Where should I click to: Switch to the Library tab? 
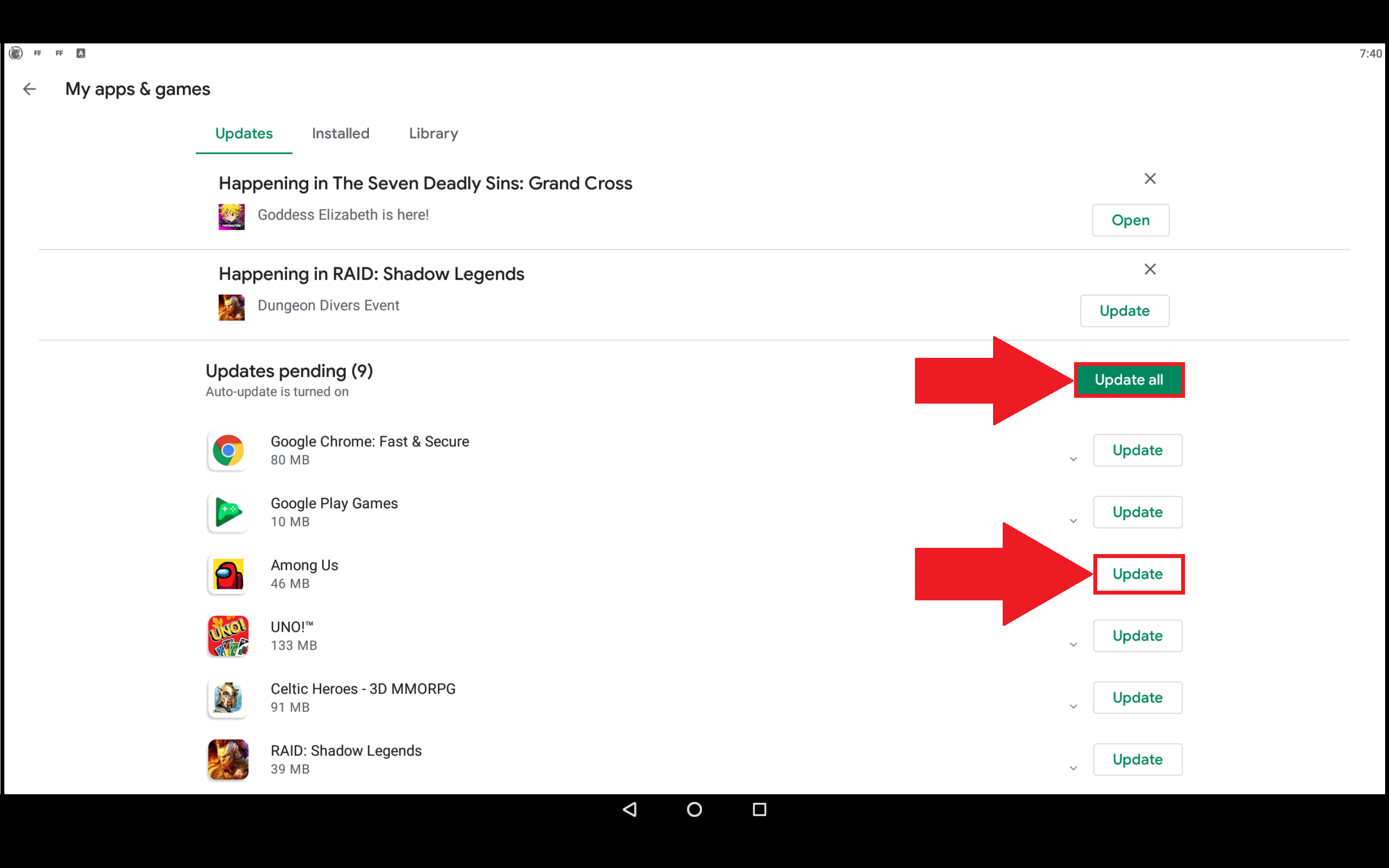(x=432, y=133)
